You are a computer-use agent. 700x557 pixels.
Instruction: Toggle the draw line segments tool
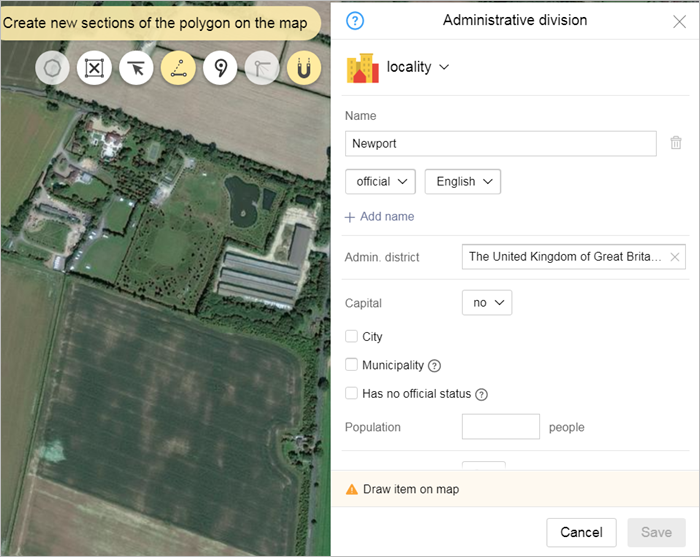[178, 68]
